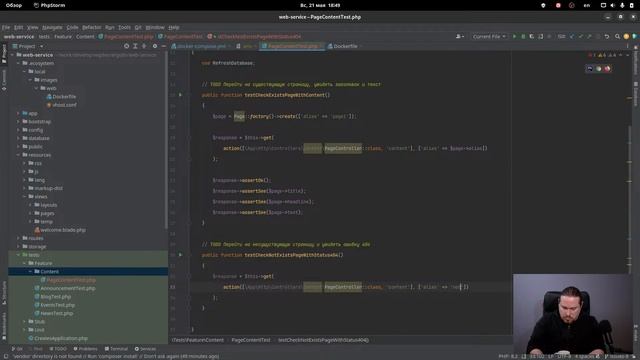Screen dimensions: 640x360
Task: Click Expand All icon in Project panel
Action: pos(135,47)
